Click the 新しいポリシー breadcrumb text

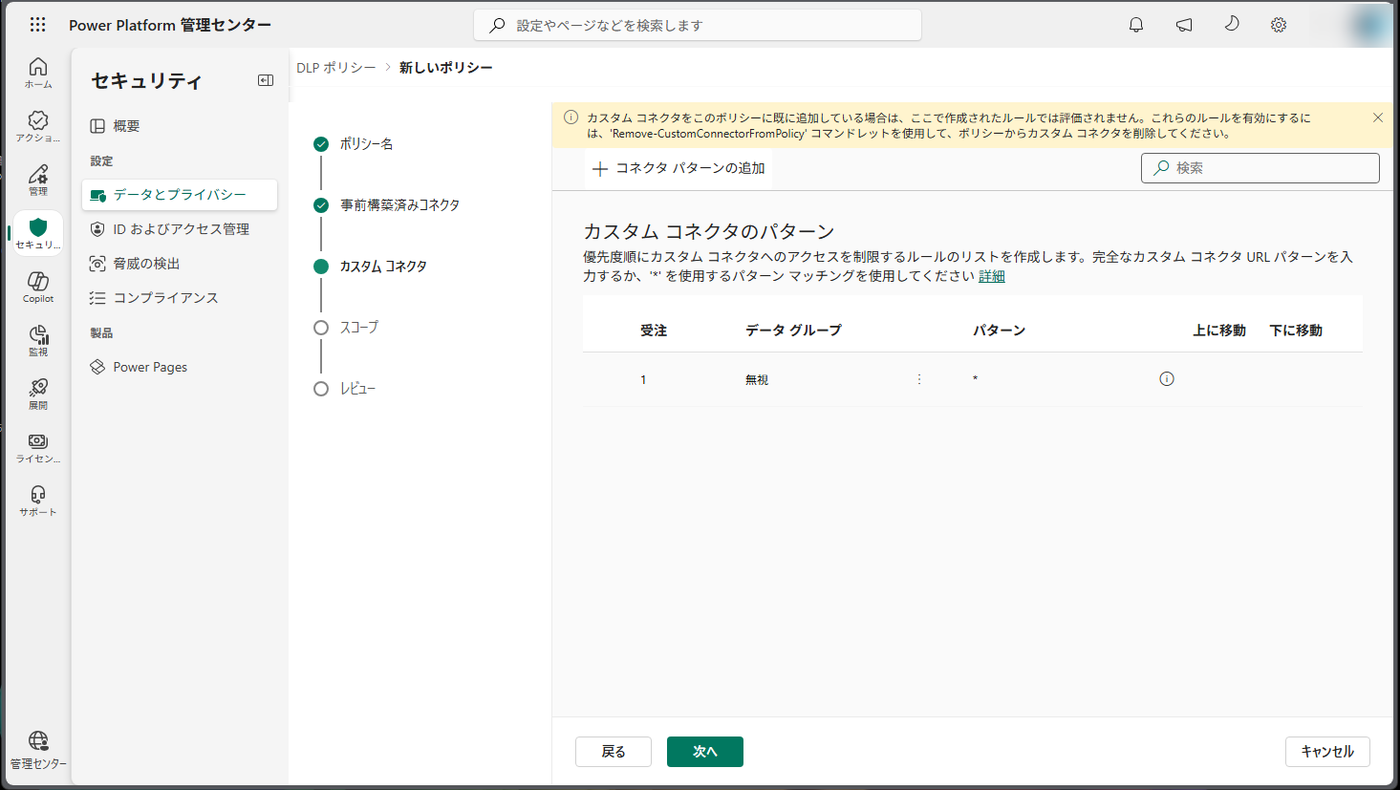[x=446, y=67]
